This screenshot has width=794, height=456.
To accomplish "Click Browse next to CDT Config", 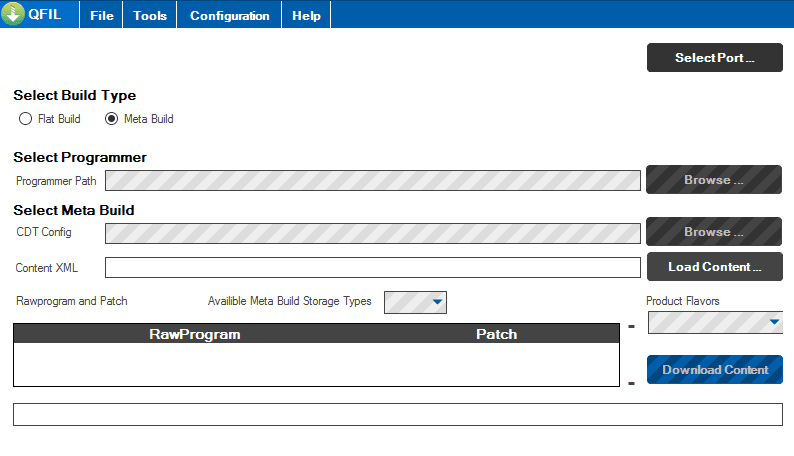I will (x=714, y=232).
